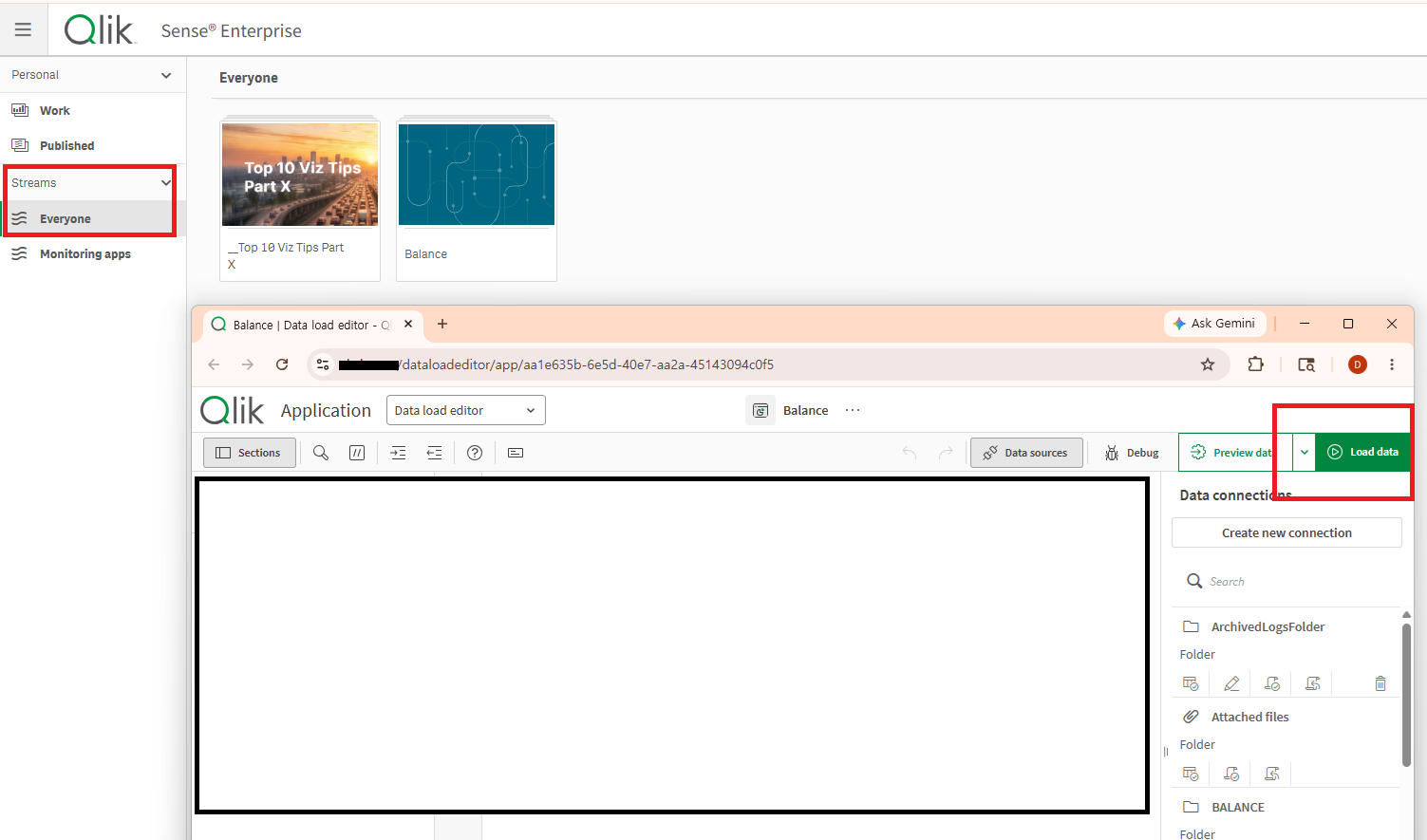The width and height of the screenshot is (1427, 840).
Task: Collapse the Personal section chevron
Action: click(x=166, y=75)
